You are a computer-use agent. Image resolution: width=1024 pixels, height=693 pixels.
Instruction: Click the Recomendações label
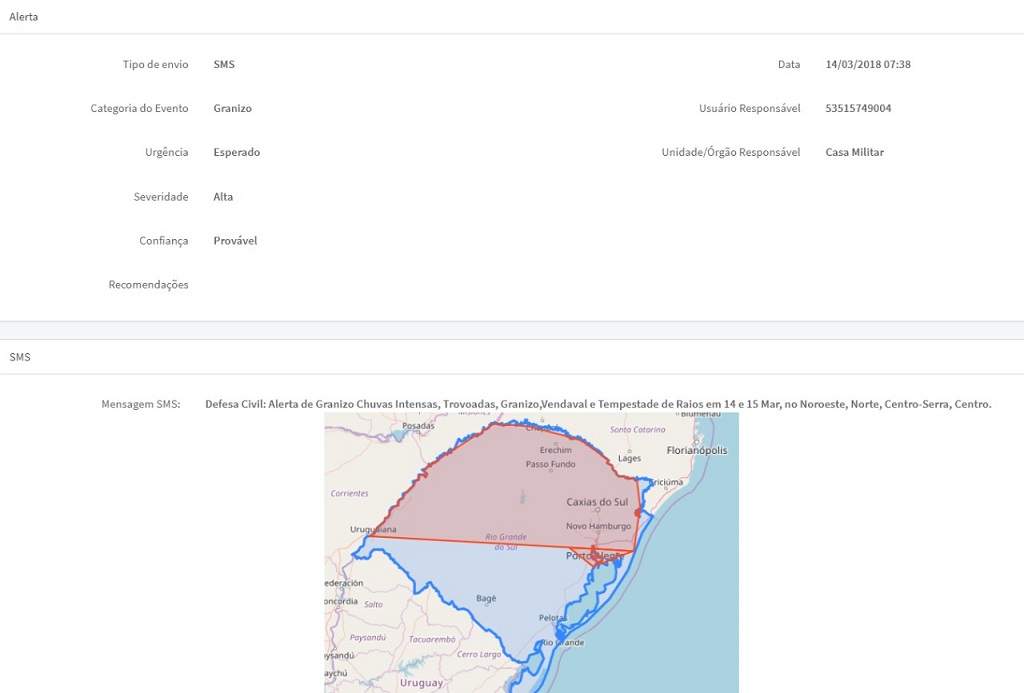(x=148, y=285)
